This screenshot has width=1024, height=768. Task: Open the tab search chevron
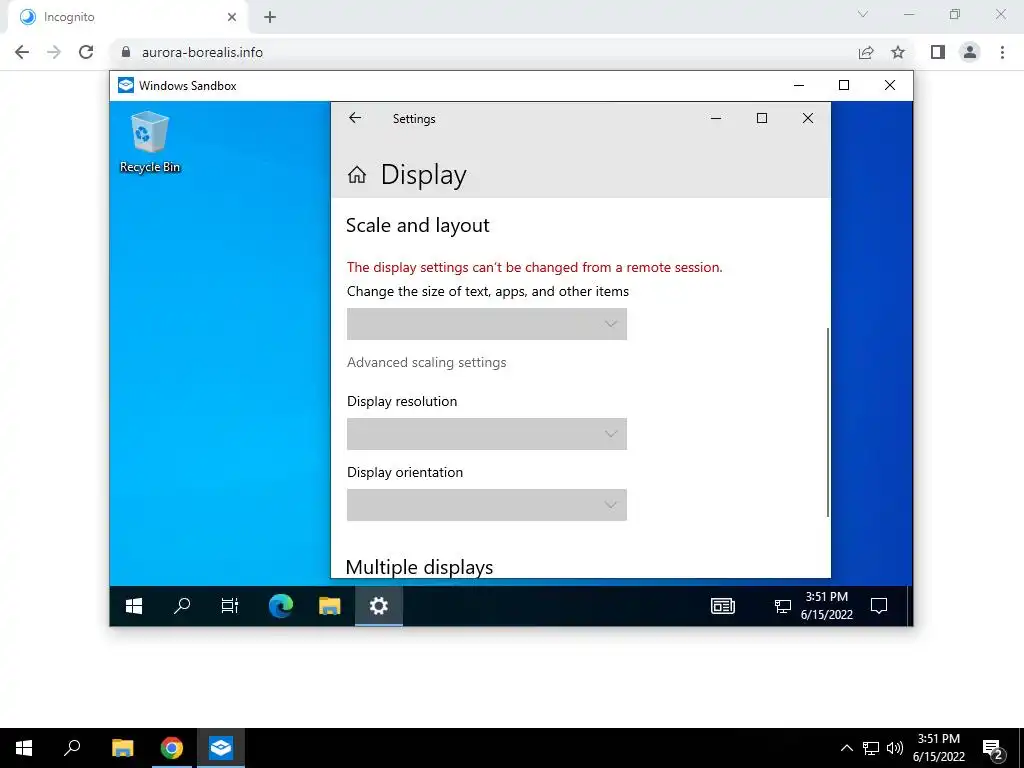pyautogui.click(x=863, y=14)
